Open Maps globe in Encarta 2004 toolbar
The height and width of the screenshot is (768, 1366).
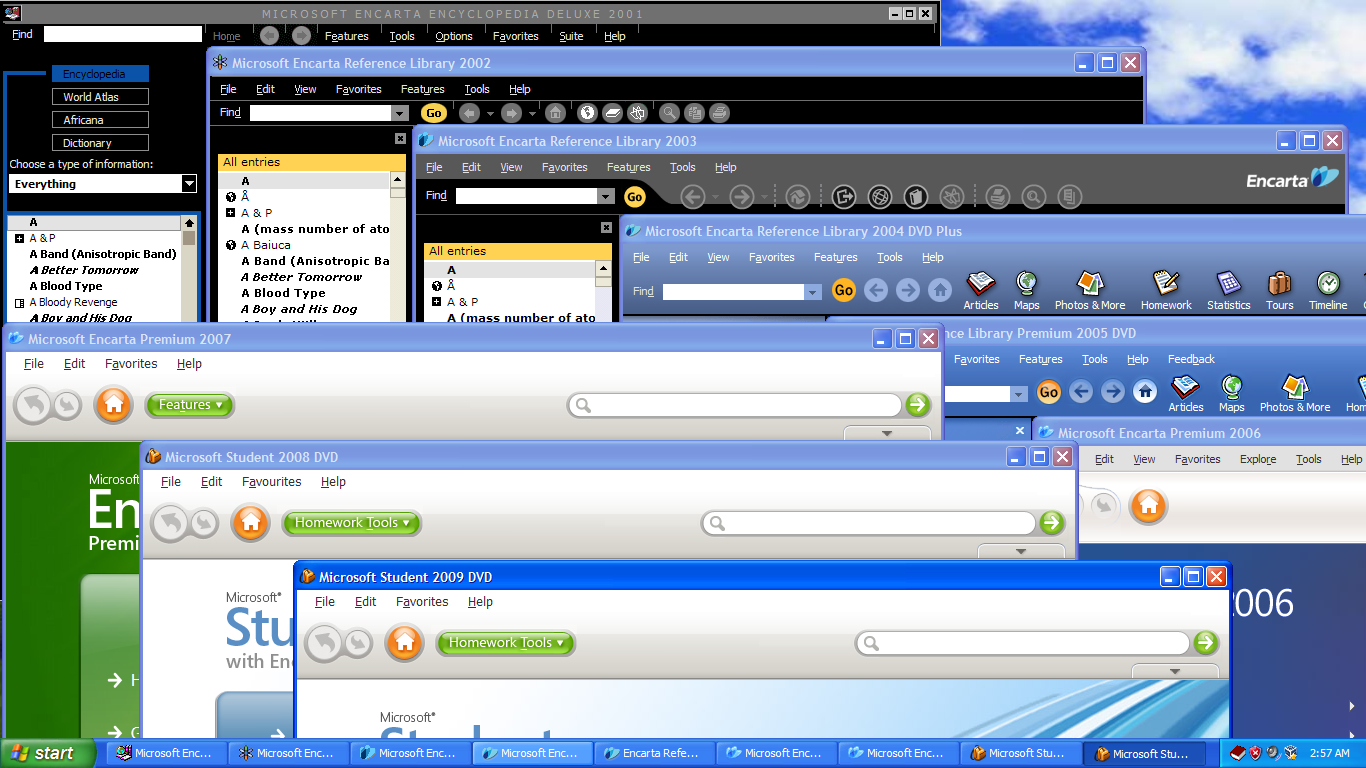(1026, 290)
